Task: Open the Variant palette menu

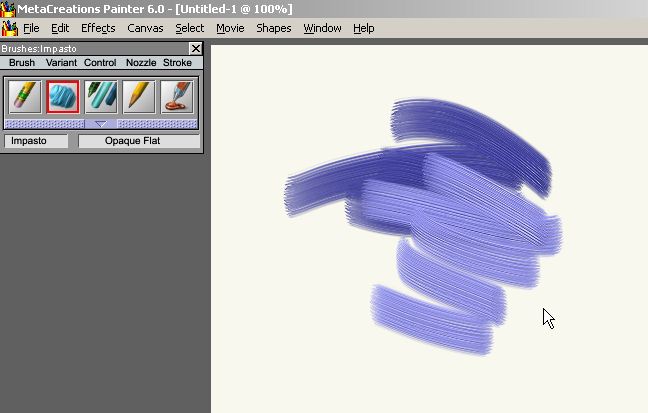Action: (61, 62)
